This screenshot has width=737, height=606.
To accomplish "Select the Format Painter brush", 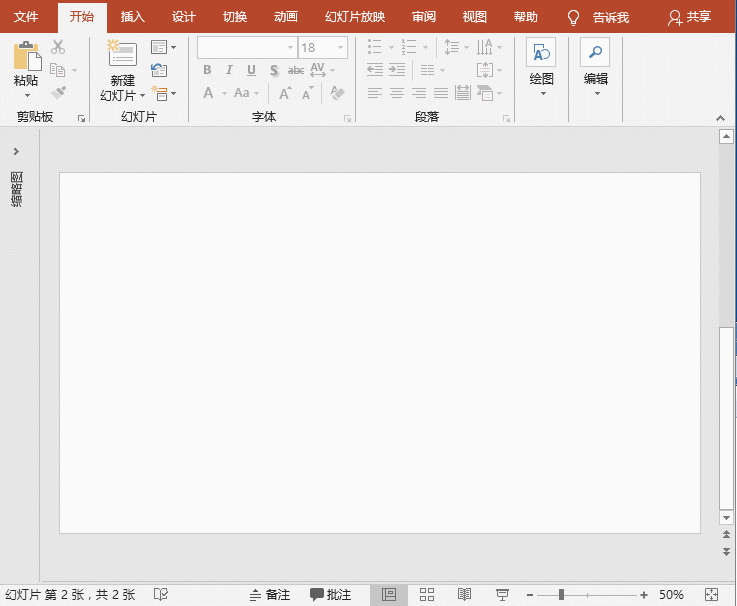I will (x=58, y=92).
